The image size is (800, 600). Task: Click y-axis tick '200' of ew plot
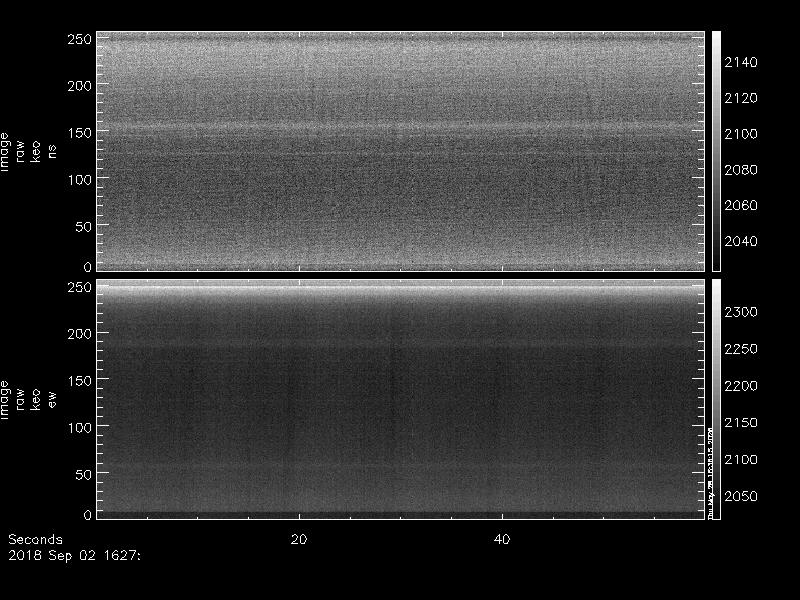(x=80, y=334)
